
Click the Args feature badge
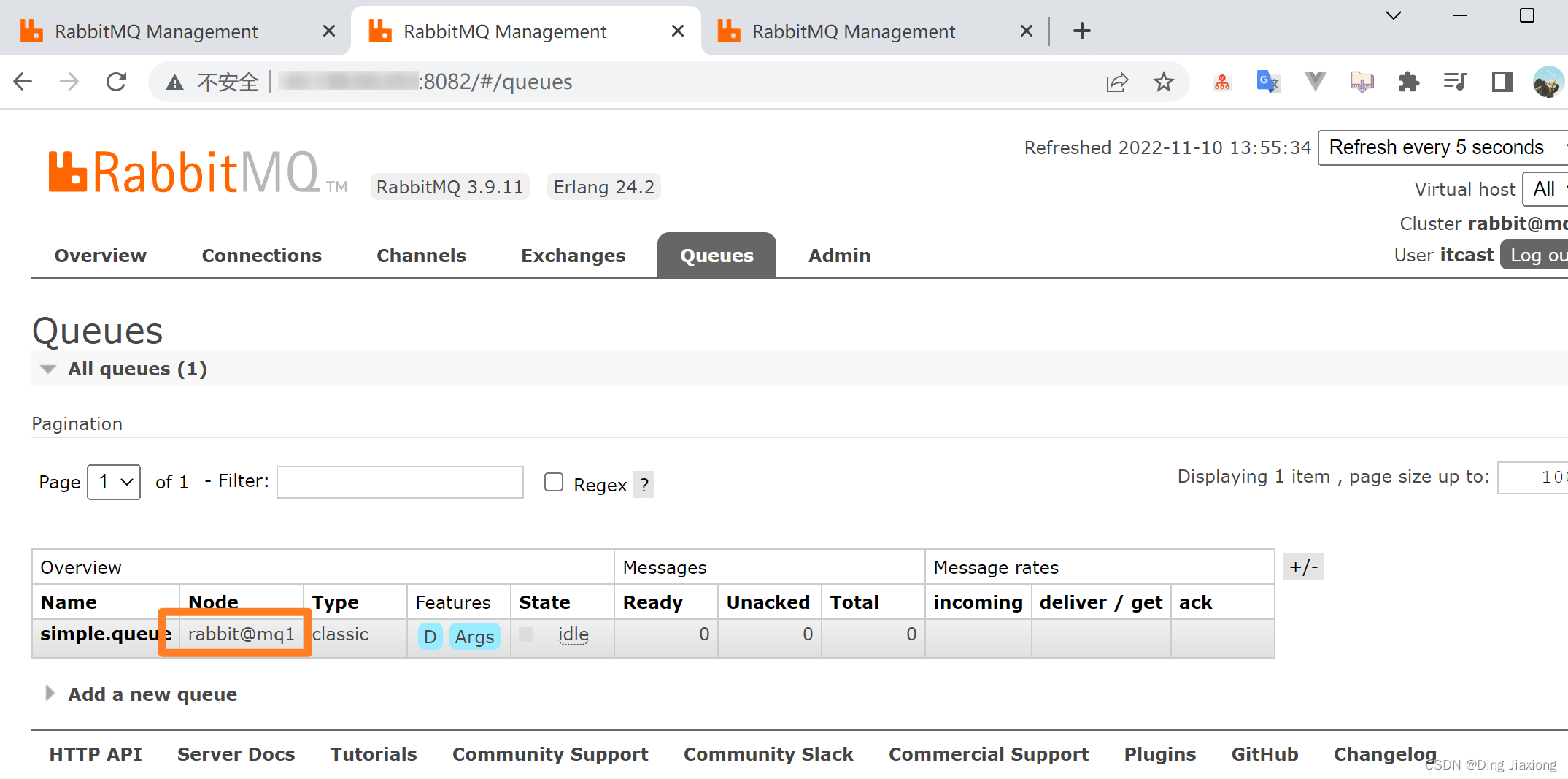coord(474,637)
